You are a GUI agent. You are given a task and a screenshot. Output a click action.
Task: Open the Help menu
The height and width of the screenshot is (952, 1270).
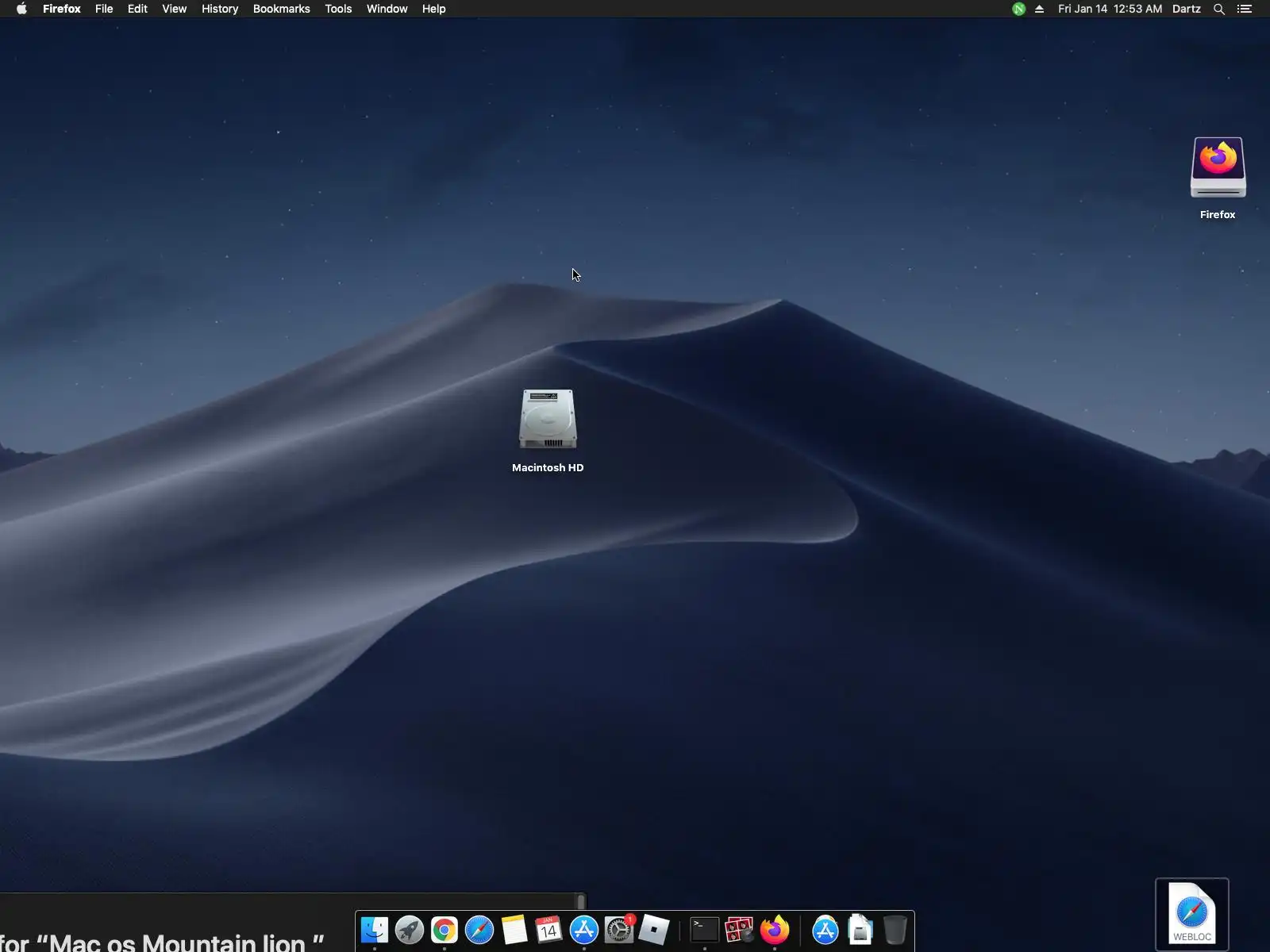434,9
